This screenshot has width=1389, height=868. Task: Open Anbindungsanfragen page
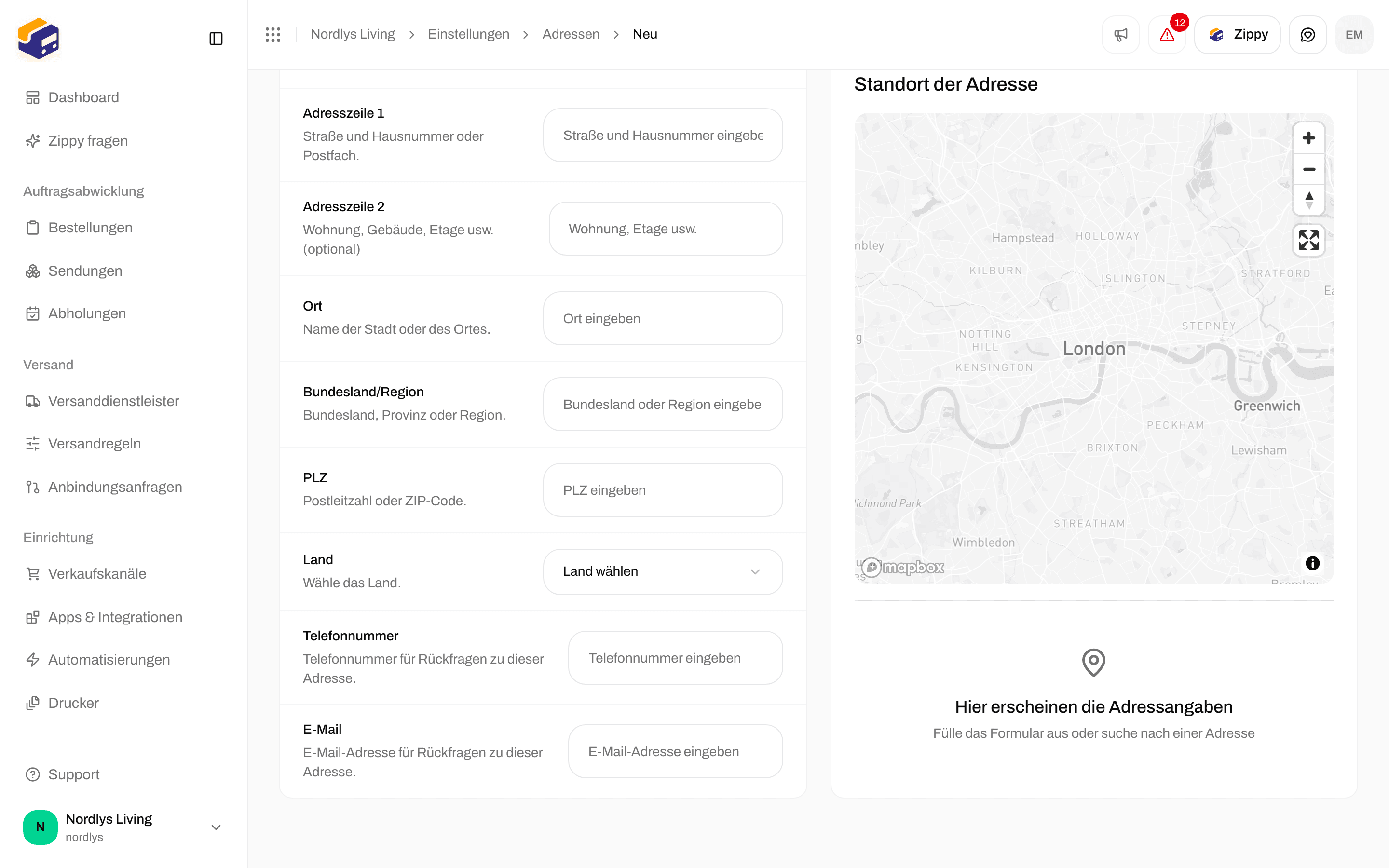[x=123, y=487]
